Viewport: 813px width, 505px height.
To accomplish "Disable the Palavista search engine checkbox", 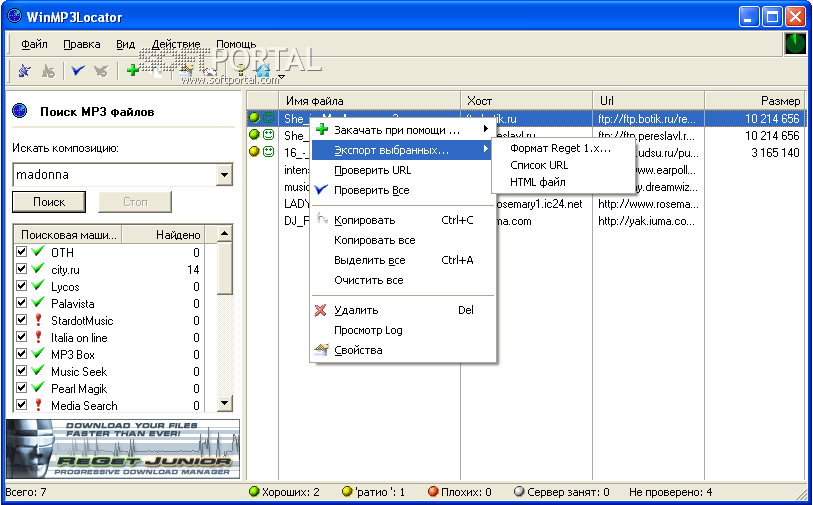I will coord(21,303).
